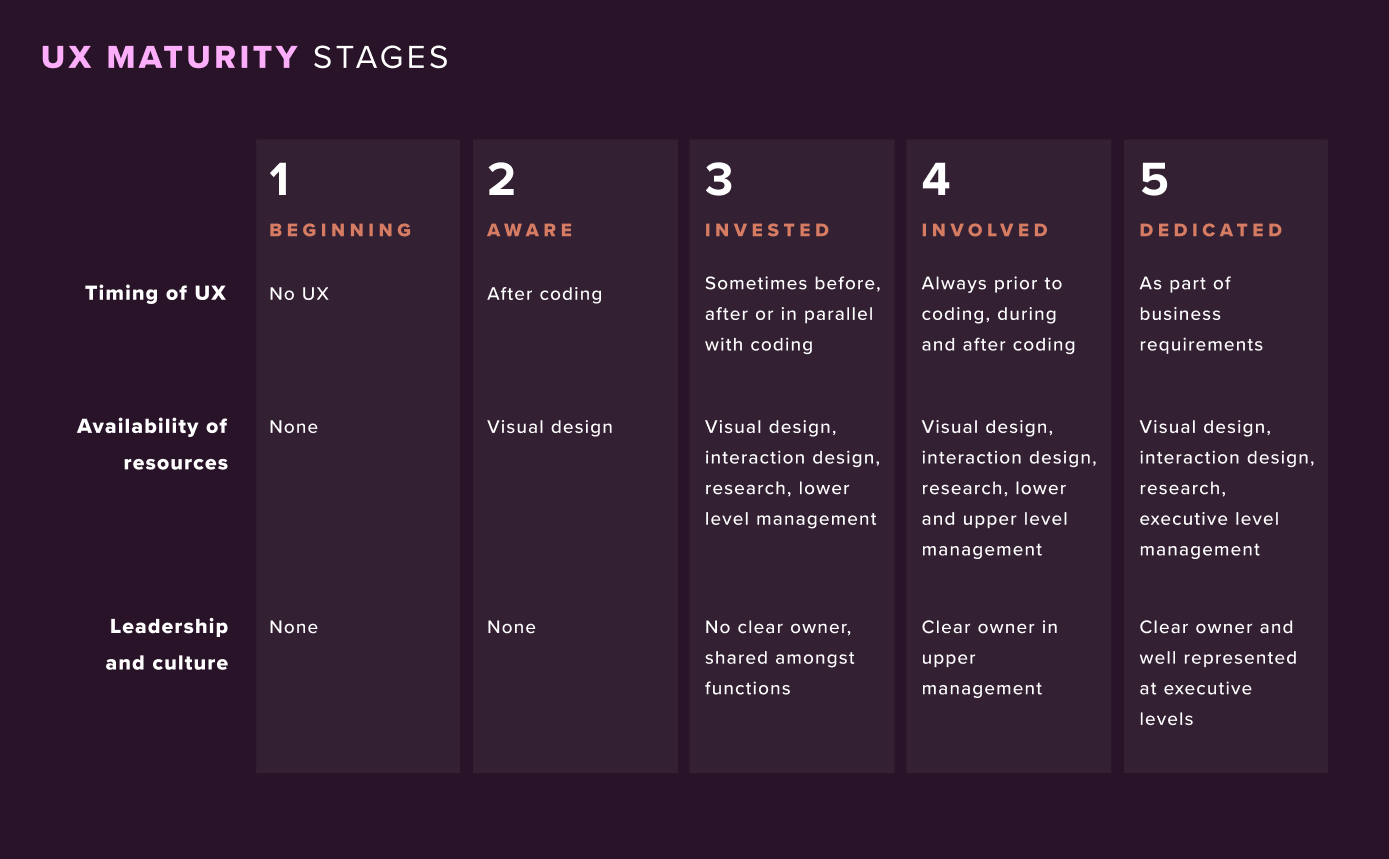Select the BEGINNING stage heading
Image resolution: width=1389 pixels, height=859 pixels.
point(341,230)
